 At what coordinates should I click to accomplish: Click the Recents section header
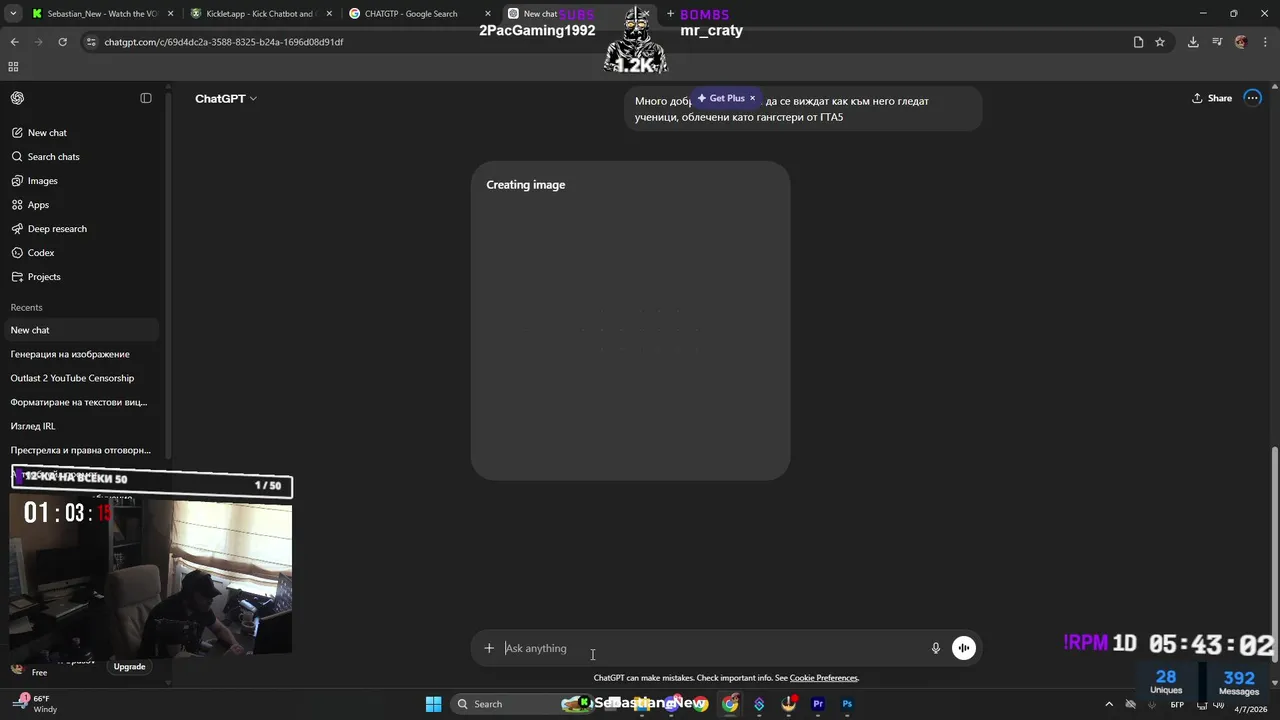point(27,307)
